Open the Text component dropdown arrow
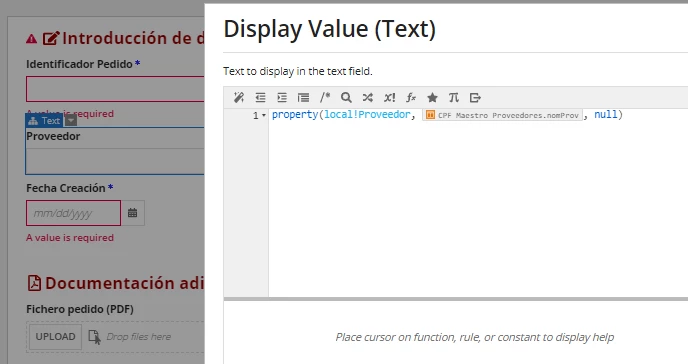The height and width of the screenshot is (364, 688). (x=71, y=120)
